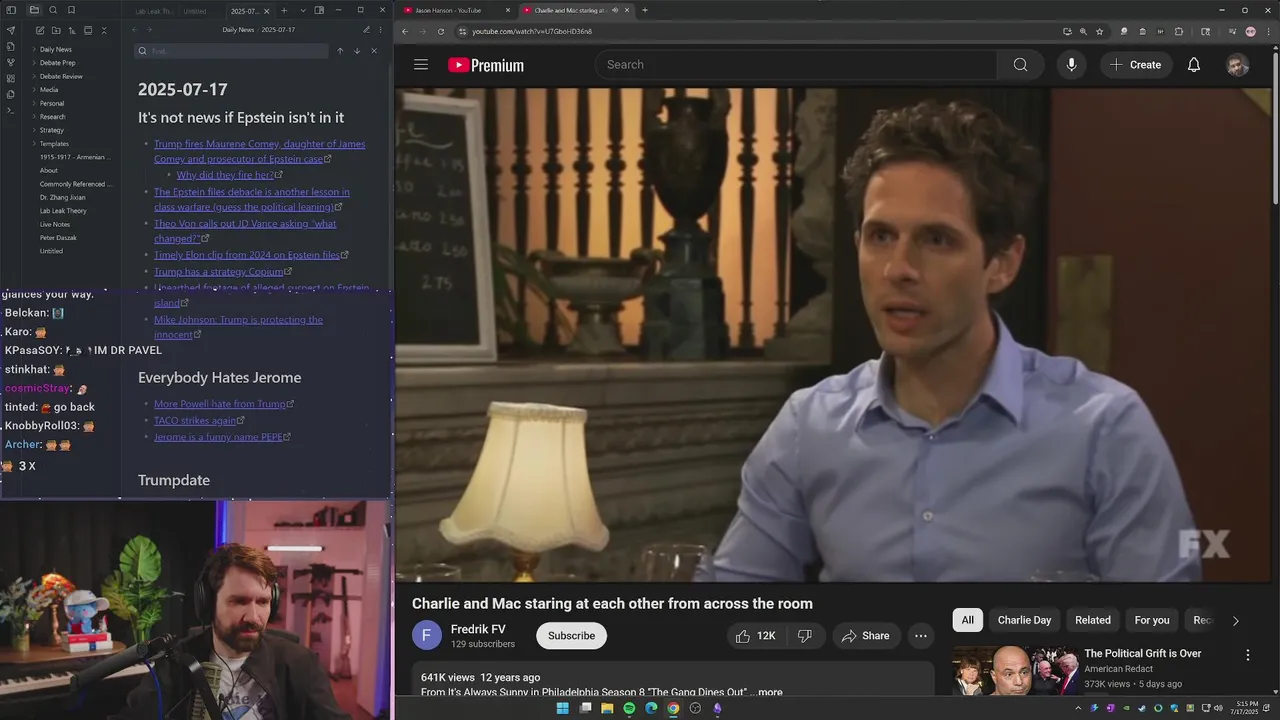Subscribe to Fredrik FV channel
The image size is (1280, 720).
tap(571, 636)
